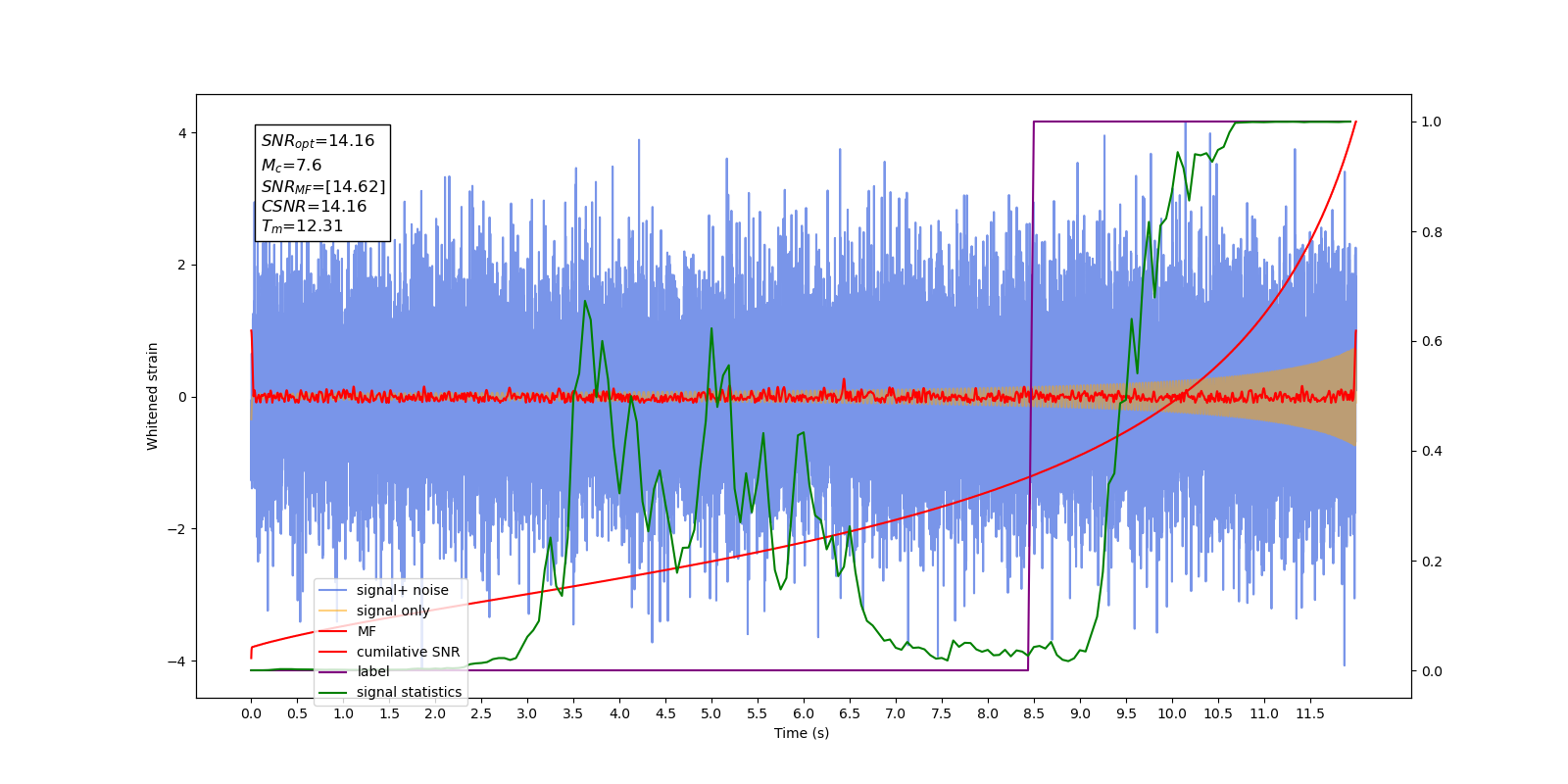Select the Mc=7.6 annotation line

(x=291, y=166)
